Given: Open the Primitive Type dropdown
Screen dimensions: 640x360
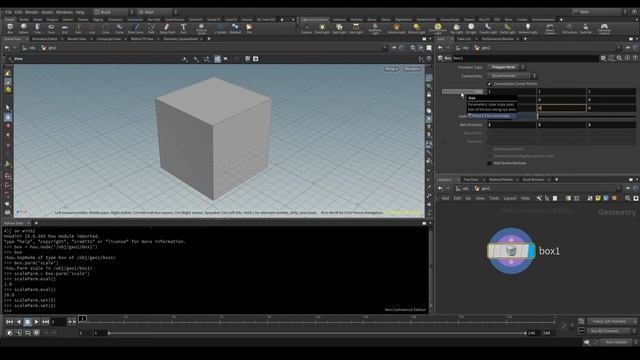Looking at the screenshot, I should 506,67.
